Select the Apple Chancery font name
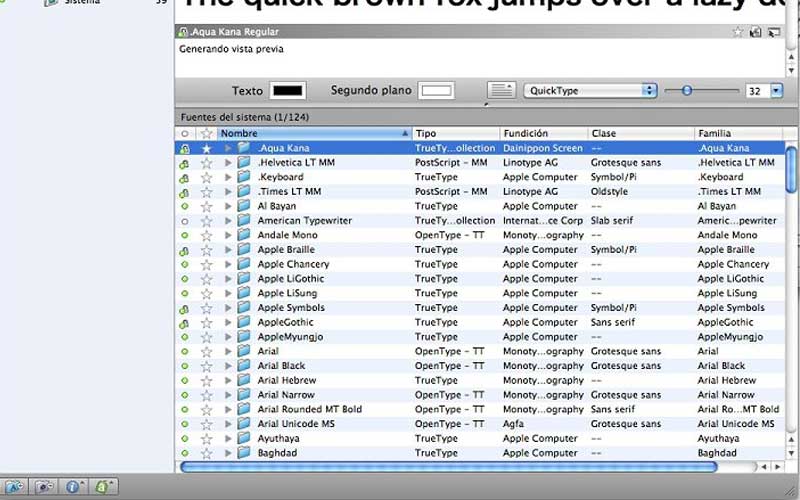The image size is (800, 500). pos(293,264)
